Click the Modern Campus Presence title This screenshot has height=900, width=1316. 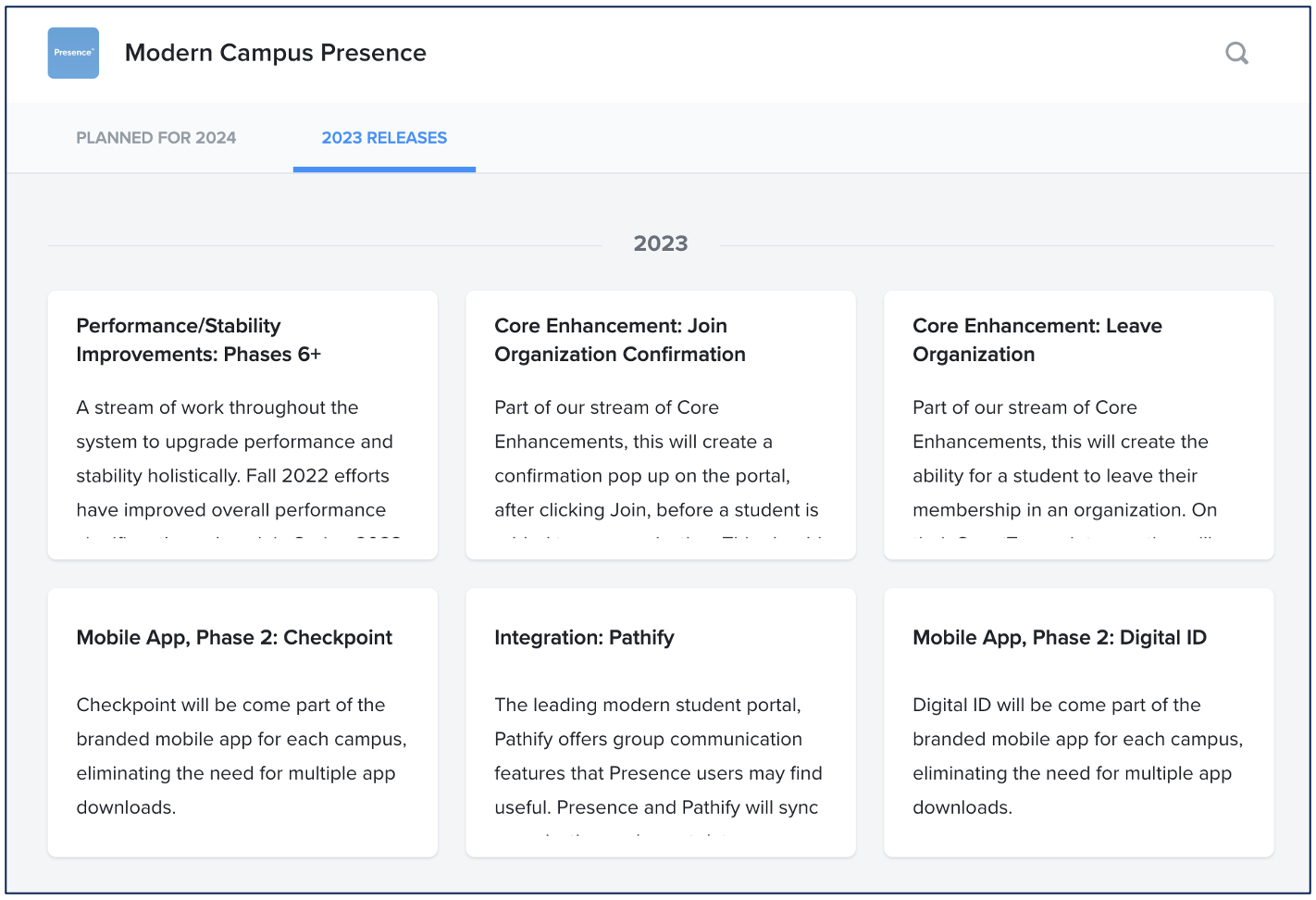pos(275,53)
